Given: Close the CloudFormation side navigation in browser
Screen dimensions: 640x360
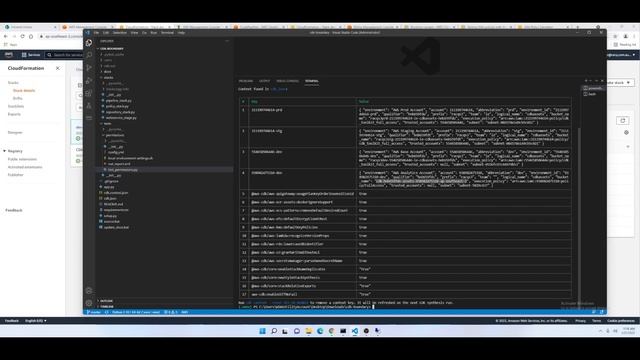Looking at the screenshot, I should tap(58, 68).
